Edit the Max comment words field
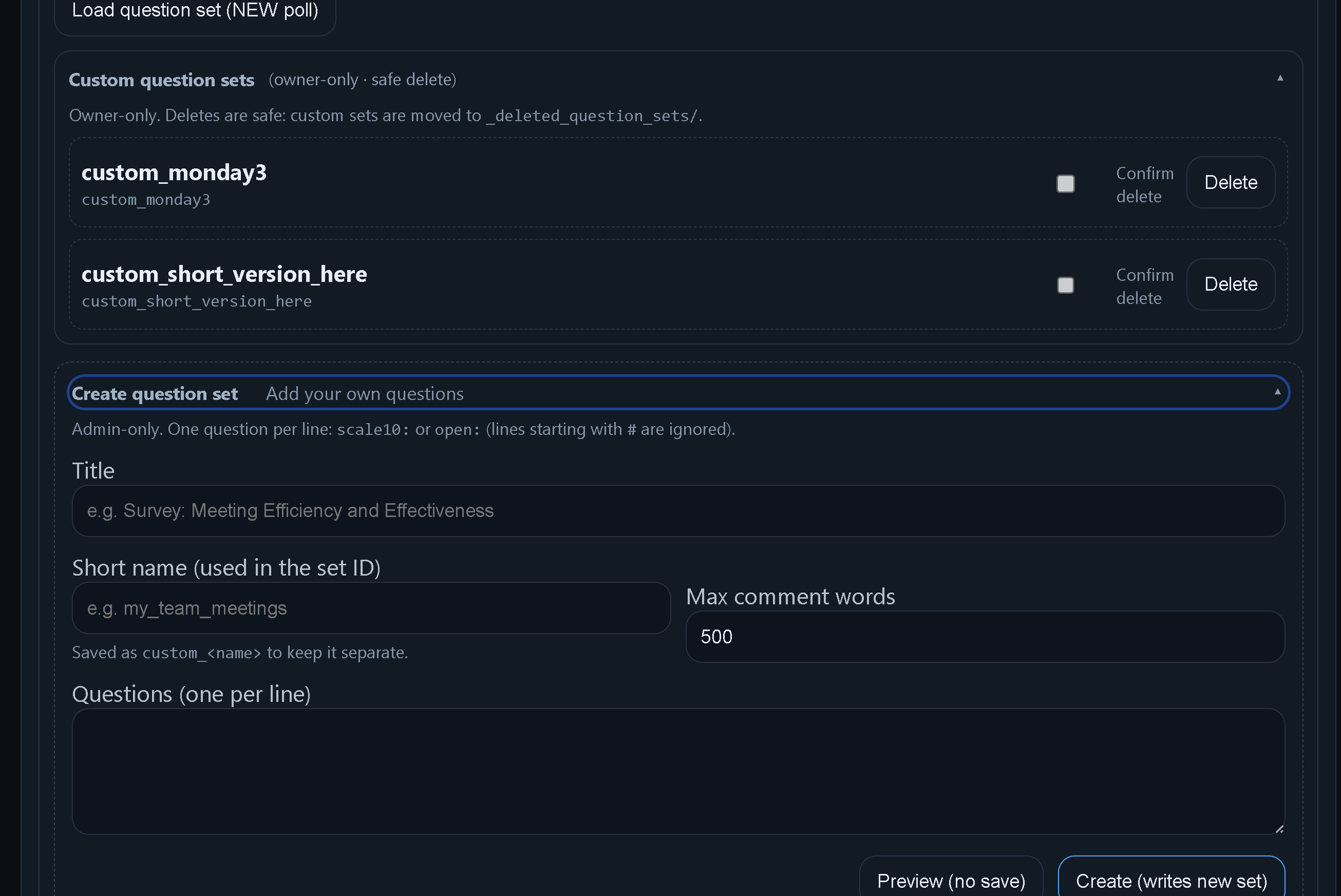This screenshot has width=1341, height=896. pyautogui.click(x=985, y=637)
